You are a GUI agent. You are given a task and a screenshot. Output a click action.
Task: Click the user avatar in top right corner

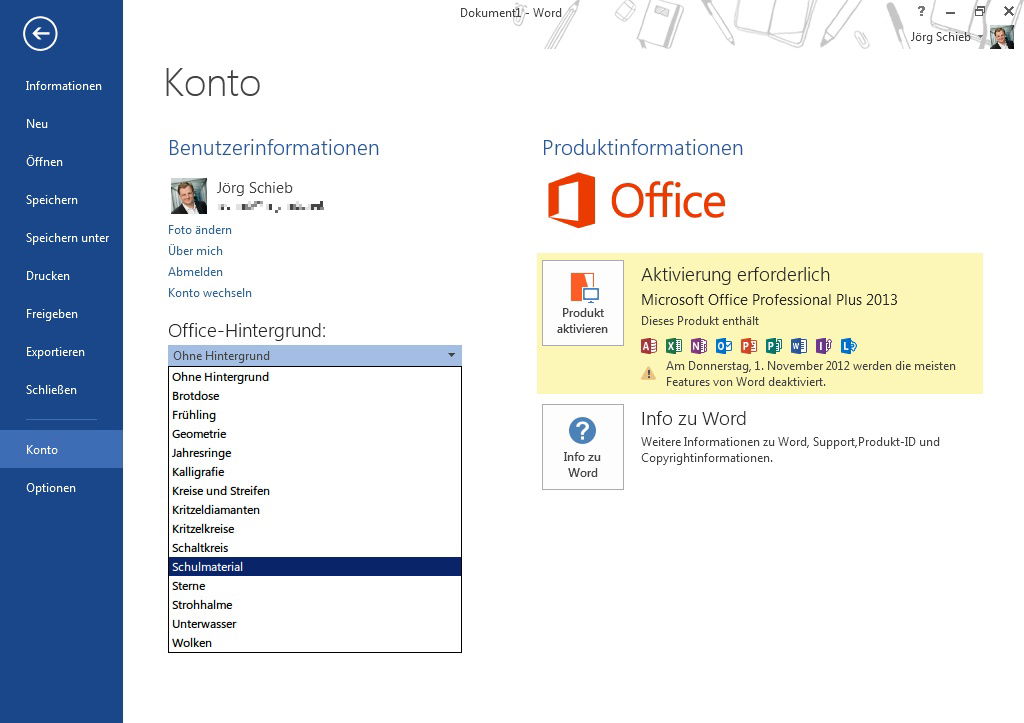click(1001, 37)
